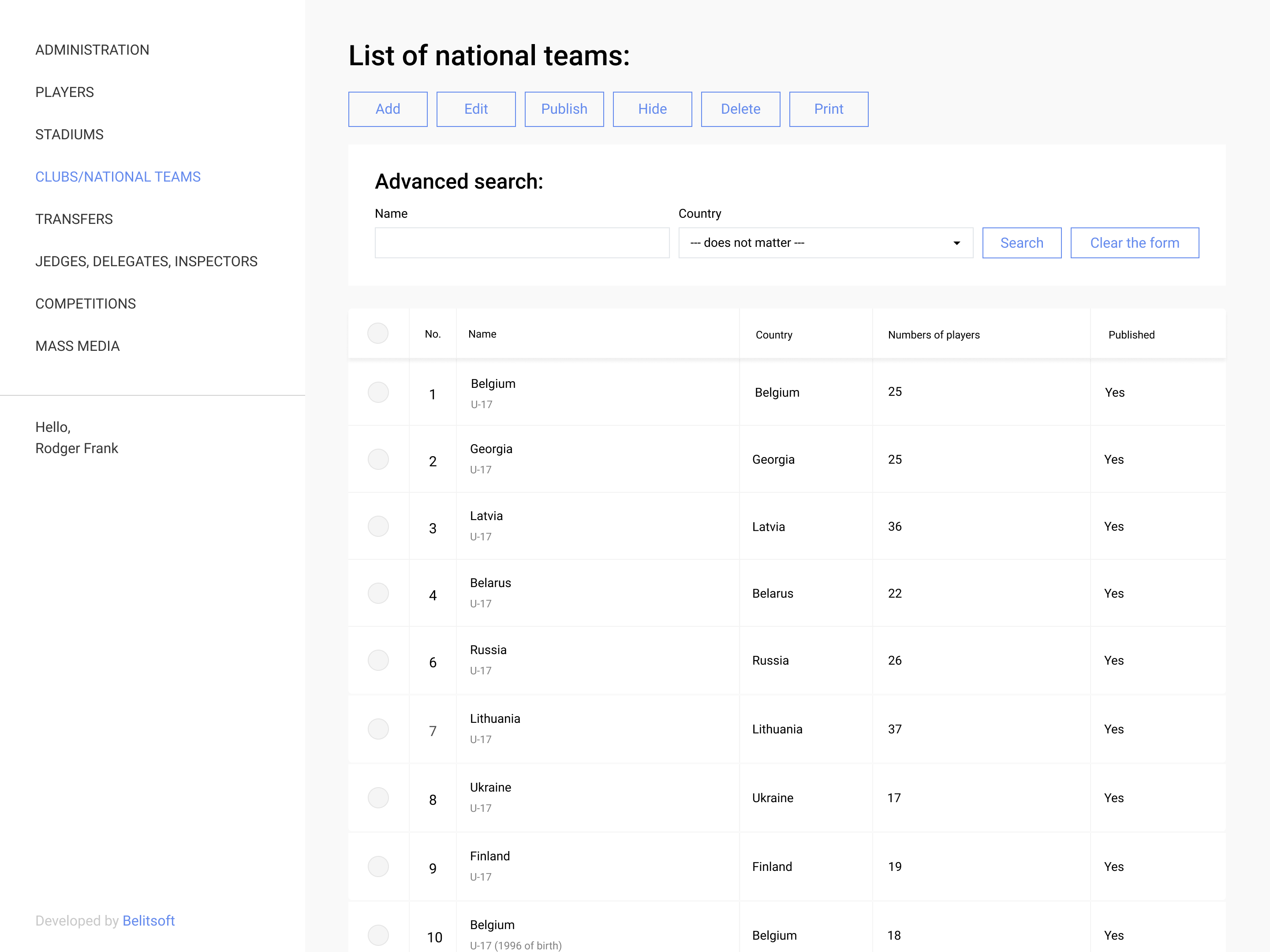
Task: Select the row 10 Belgium checkbox
Action: click(x=378, y=935)
